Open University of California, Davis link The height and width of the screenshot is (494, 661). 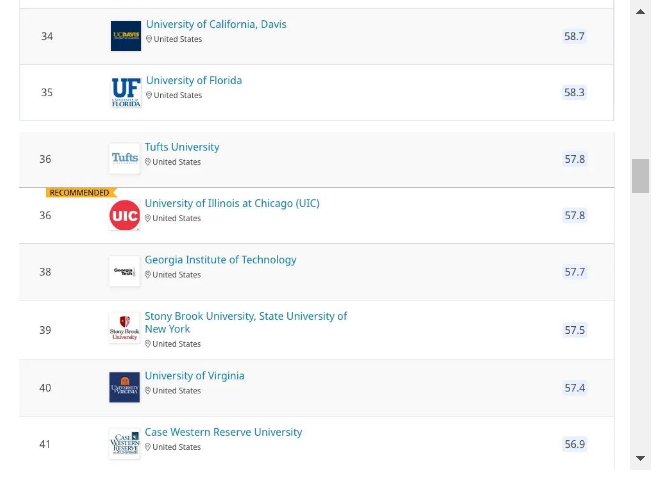coord(216,24)
